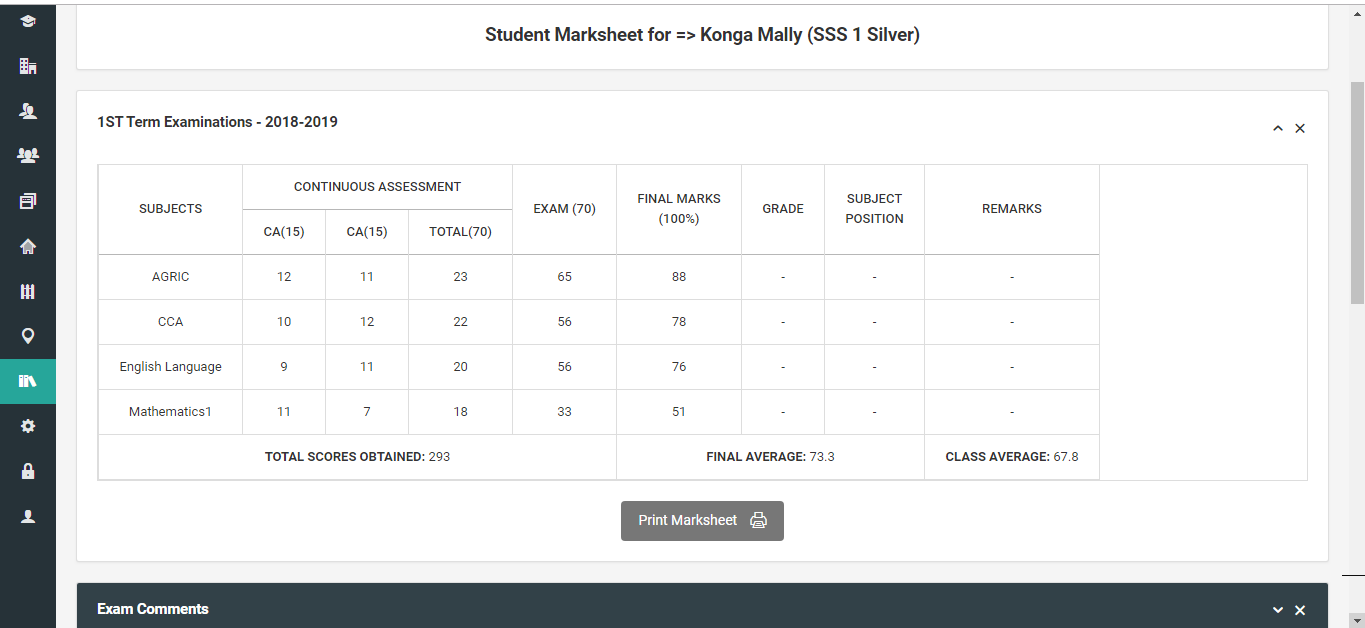The height and width of the screenshot is (628, 1365).
Task: Close the Exam Comments panel
Action: tap(1300, 610)
